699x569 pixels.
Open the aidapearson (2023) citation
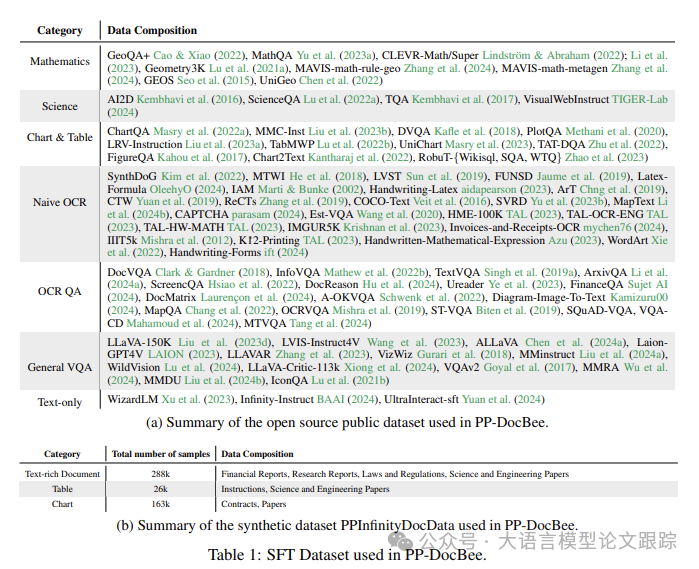507,190
